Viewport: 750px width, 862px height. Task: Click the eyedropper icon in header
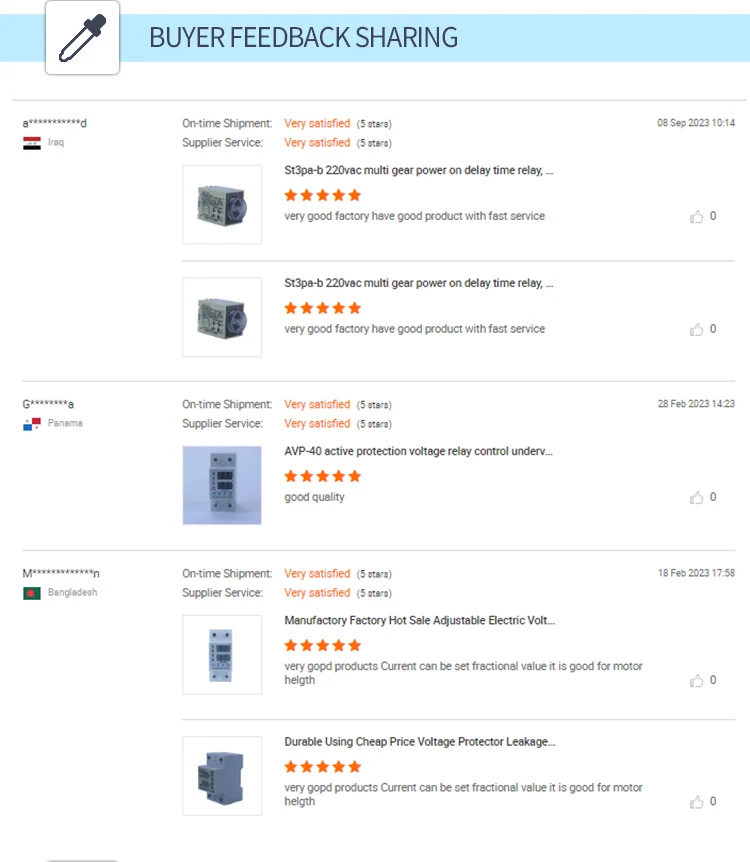pos(82,37)
